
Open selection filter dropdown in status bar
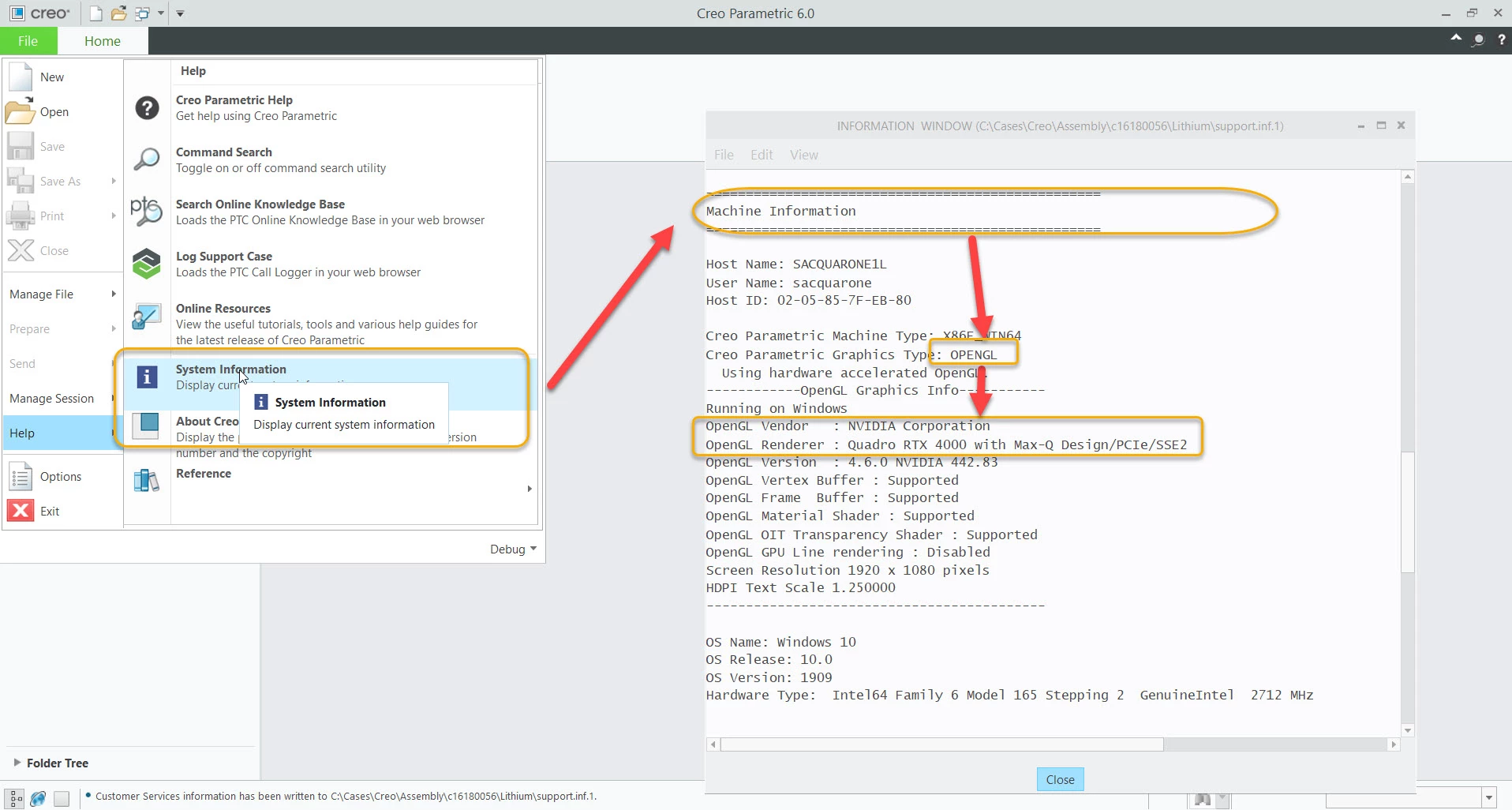1488,798
